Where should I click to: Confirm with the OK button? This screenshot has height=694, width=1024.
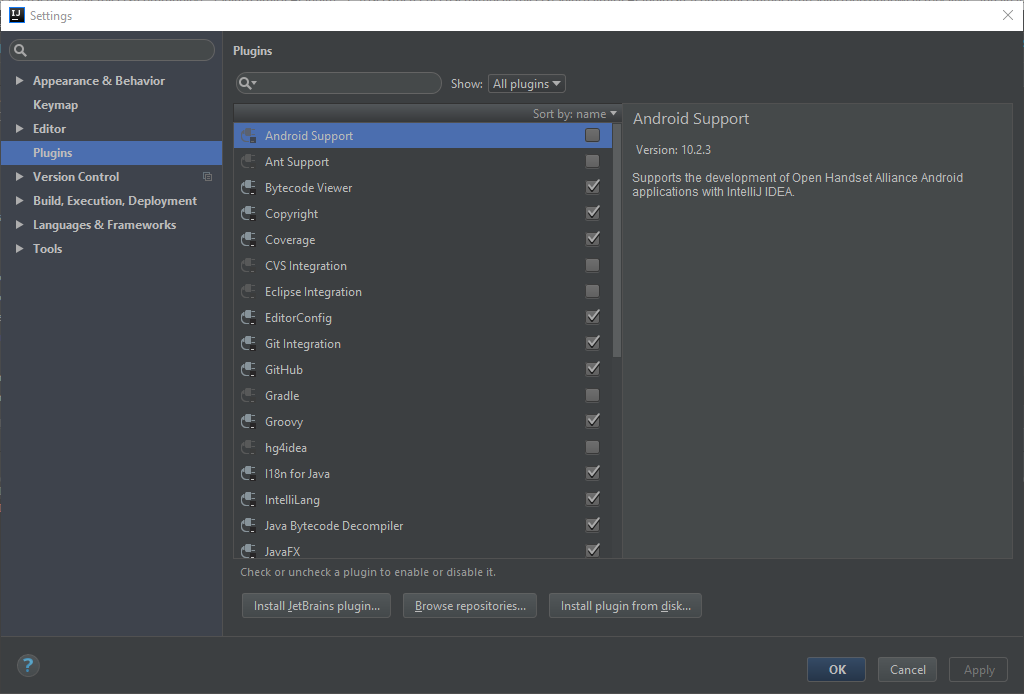[837, 669]
